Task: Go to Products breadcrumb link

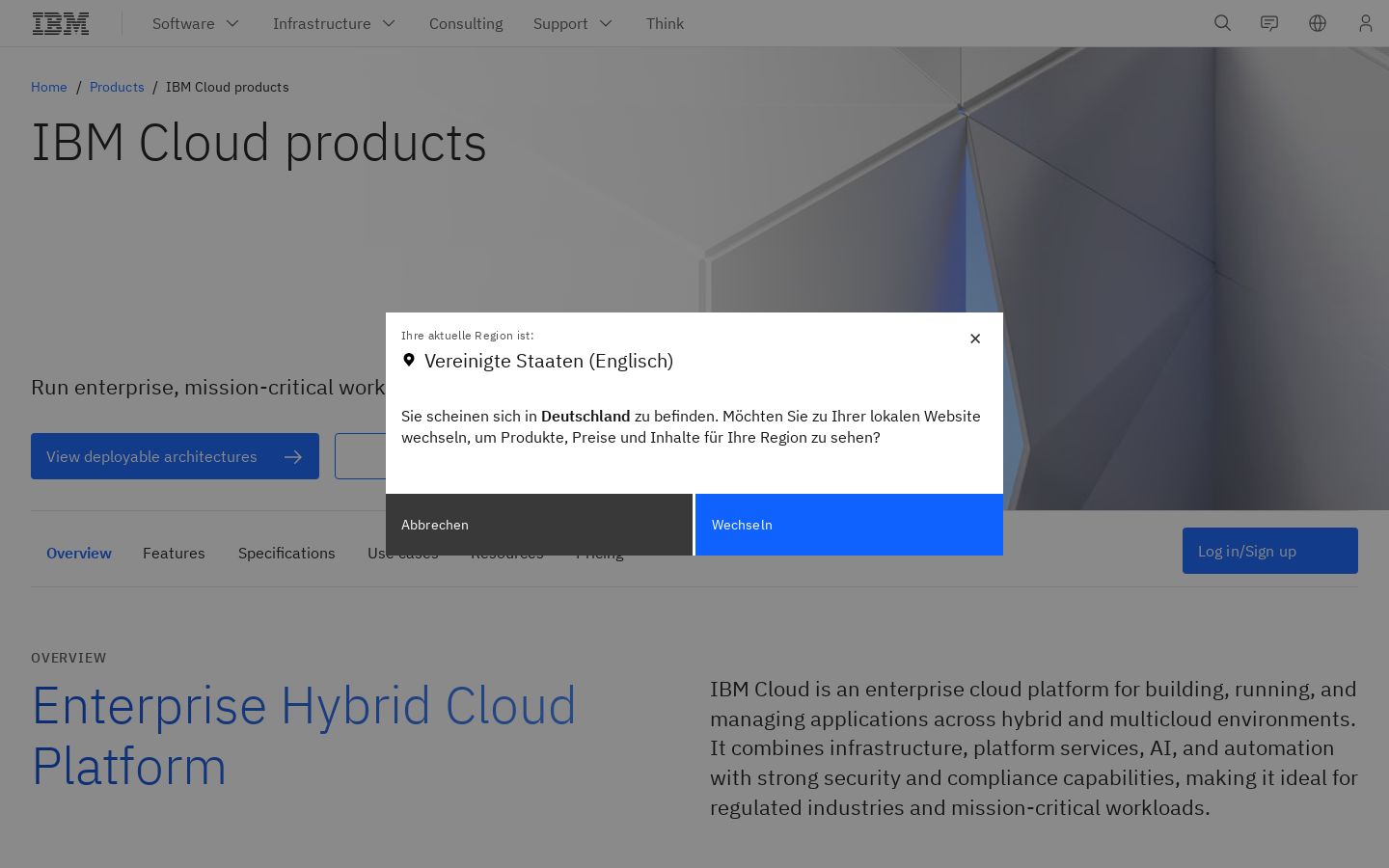Action: [117, 87]
